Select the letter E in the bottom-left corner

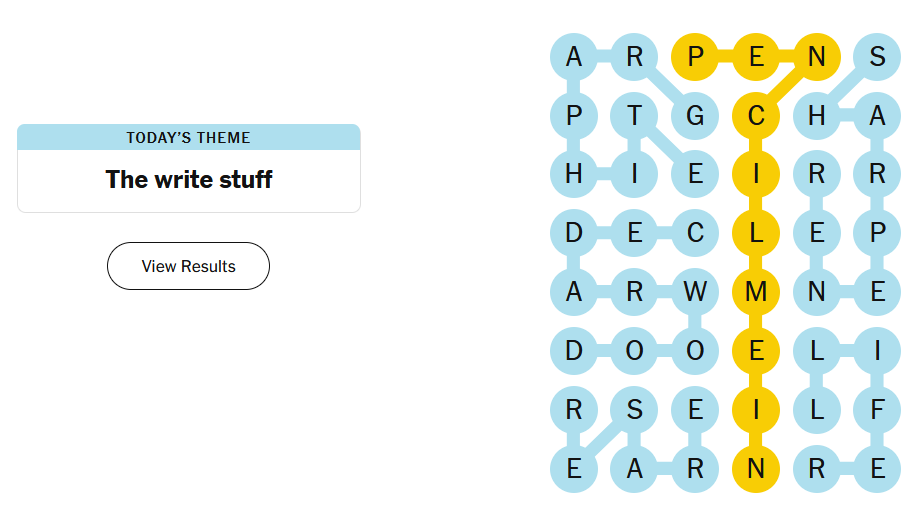pos(574,468)
